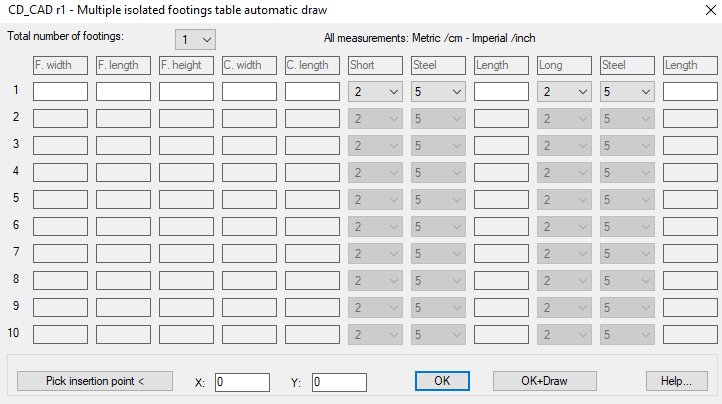Image resolution: width=722 pixels, height=404 pixels.
Task: Expand the Long bar dropdown in row 1
Action: [x=565, y=92]
